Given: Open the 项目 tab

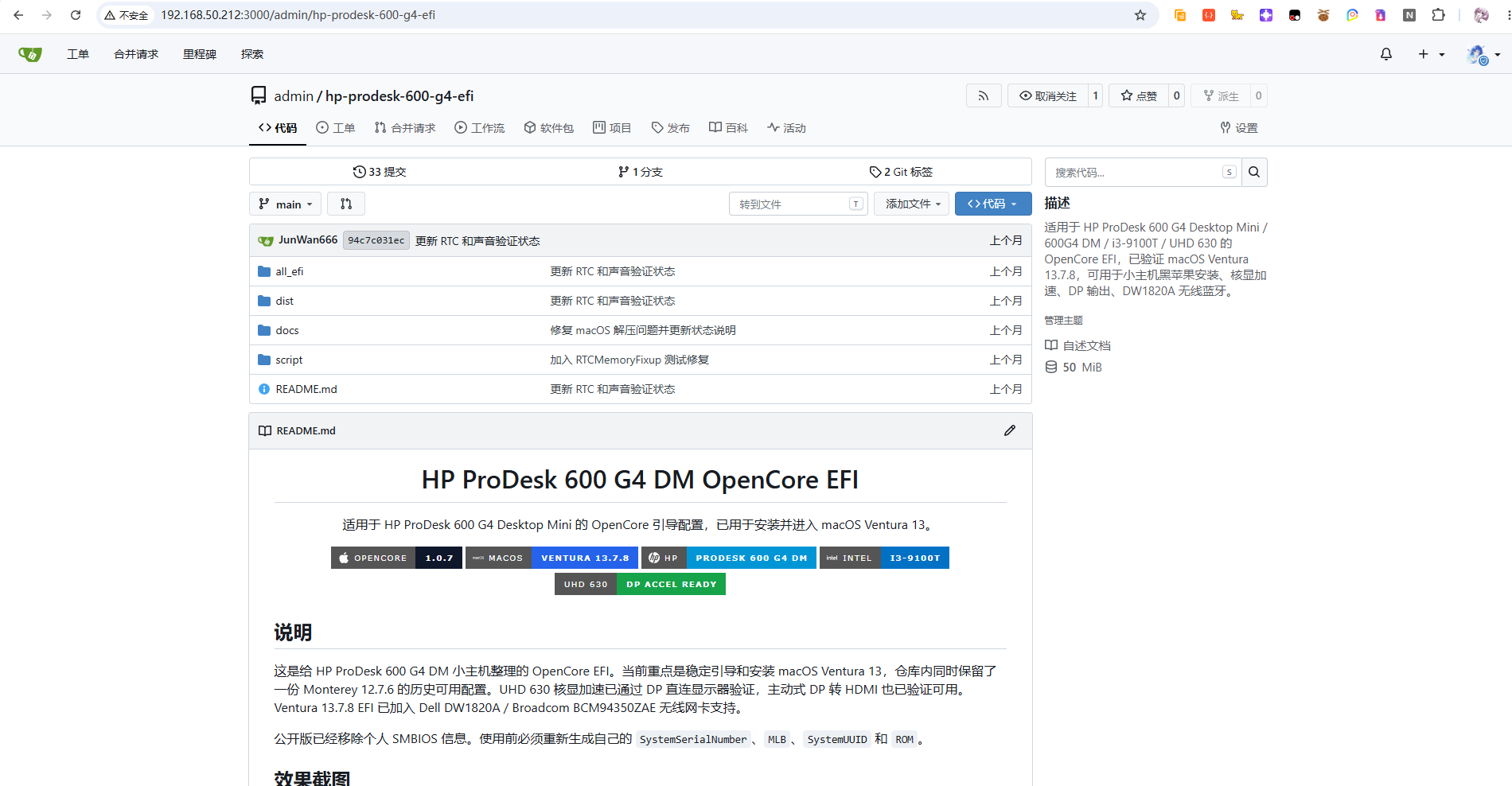Looking at the screenshot, I should click(x=612, y=128).
